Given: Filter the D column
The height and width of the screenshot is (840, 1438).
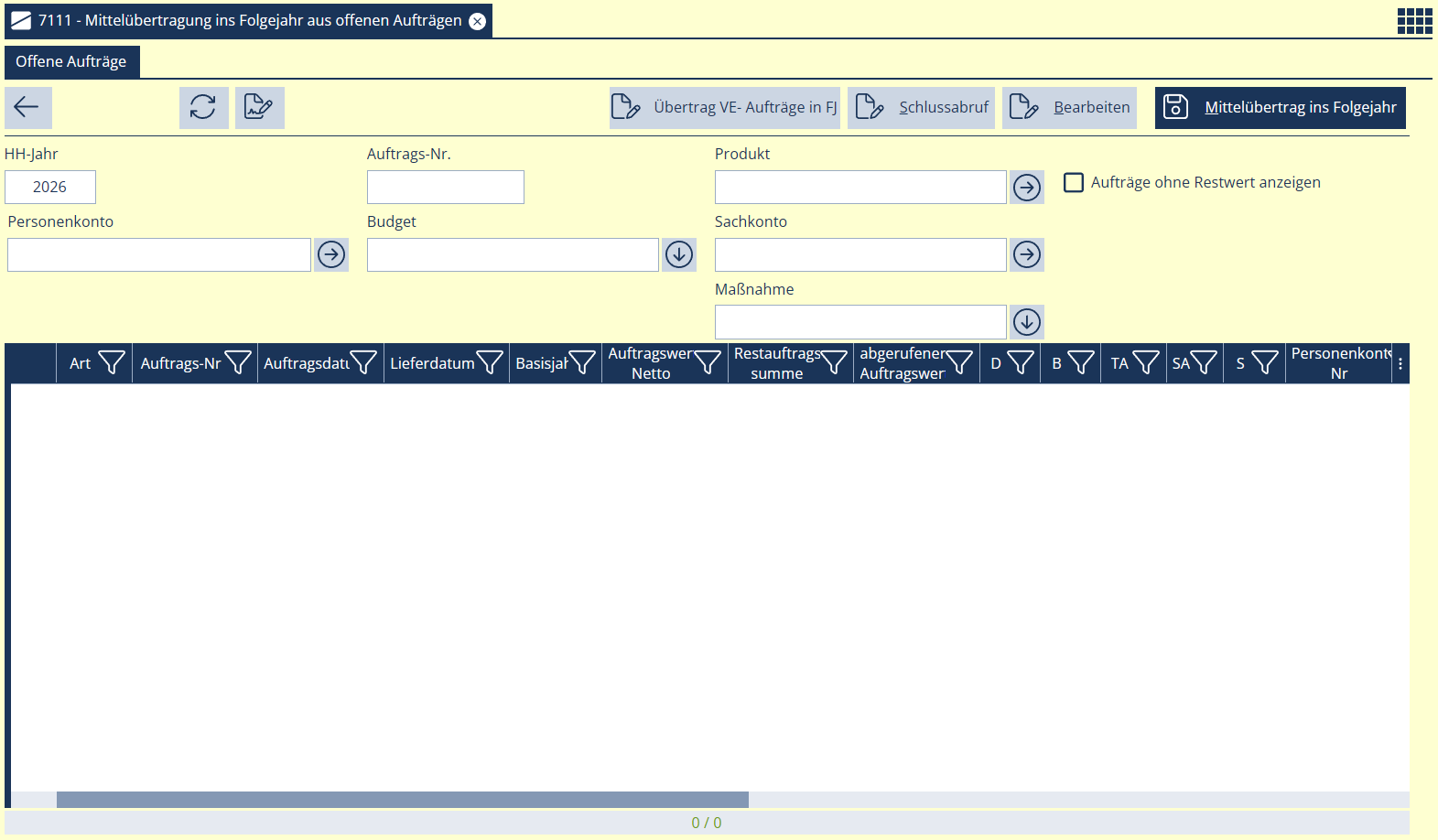Looking at the screenshot, I should point(1021,363).
